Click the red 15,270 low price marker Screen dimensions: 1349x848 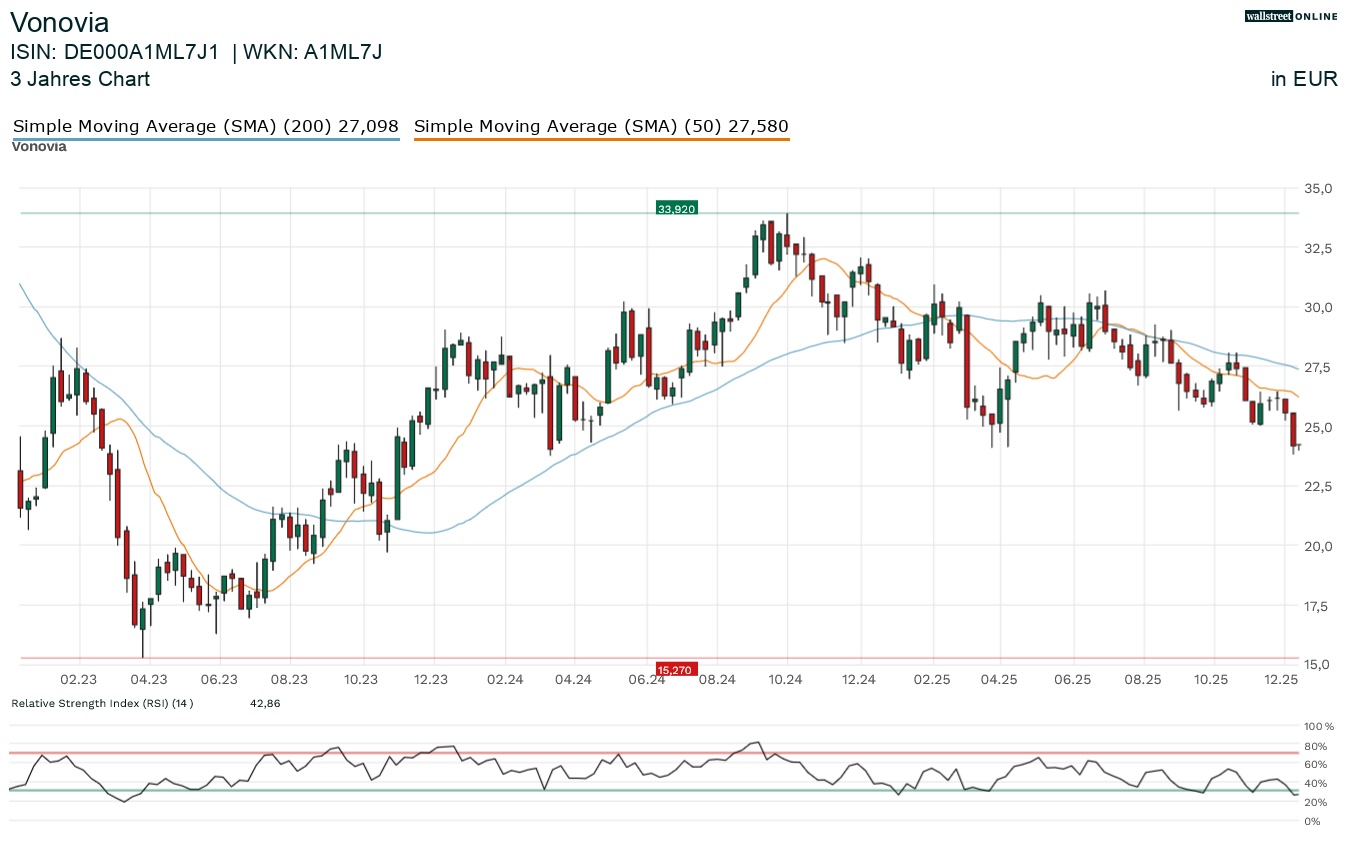tap(676, 669)
